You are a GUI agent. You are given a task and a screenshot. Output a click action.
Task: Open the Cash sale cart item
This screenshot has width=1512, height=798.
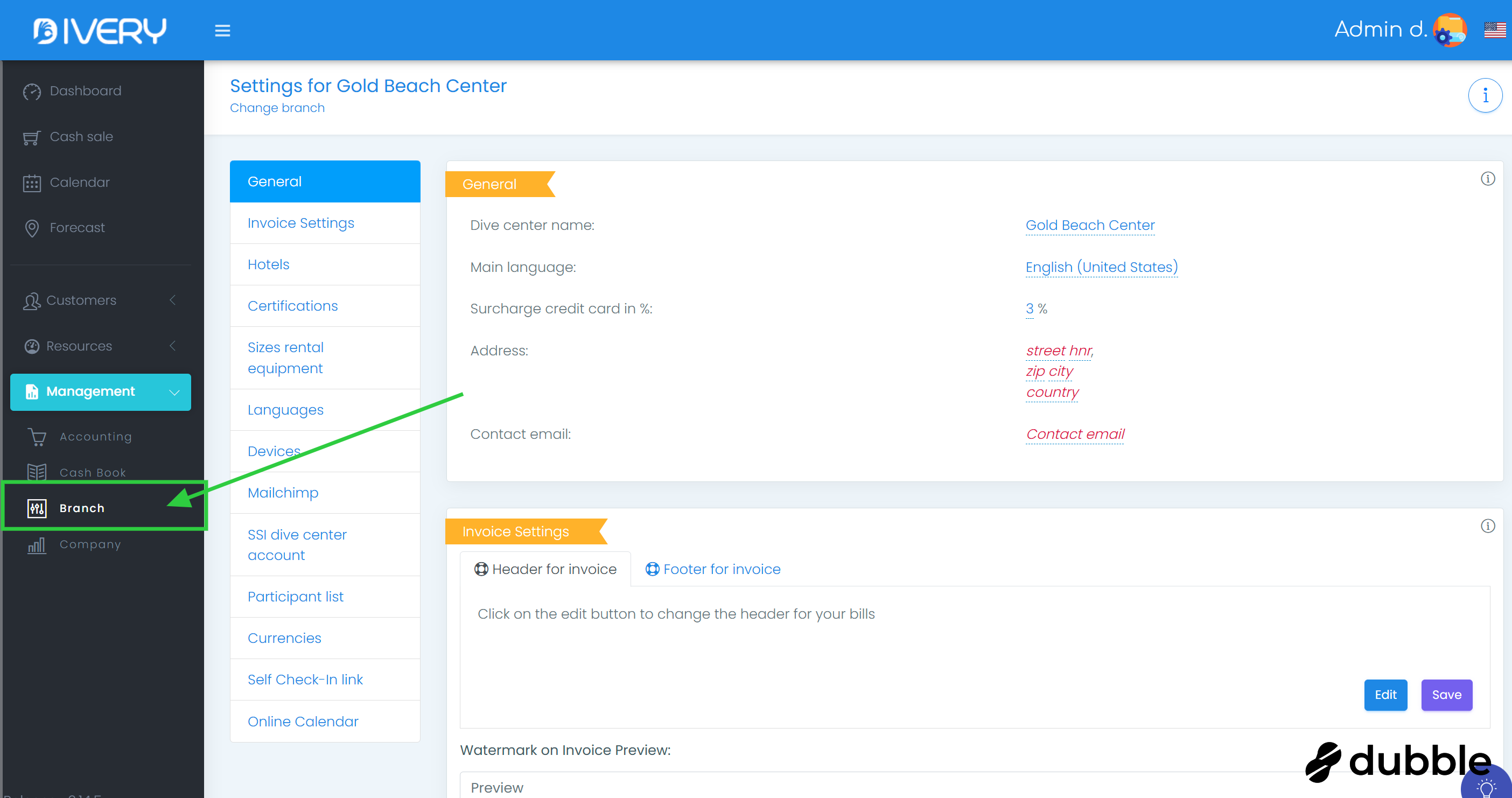tap(81, 137)
